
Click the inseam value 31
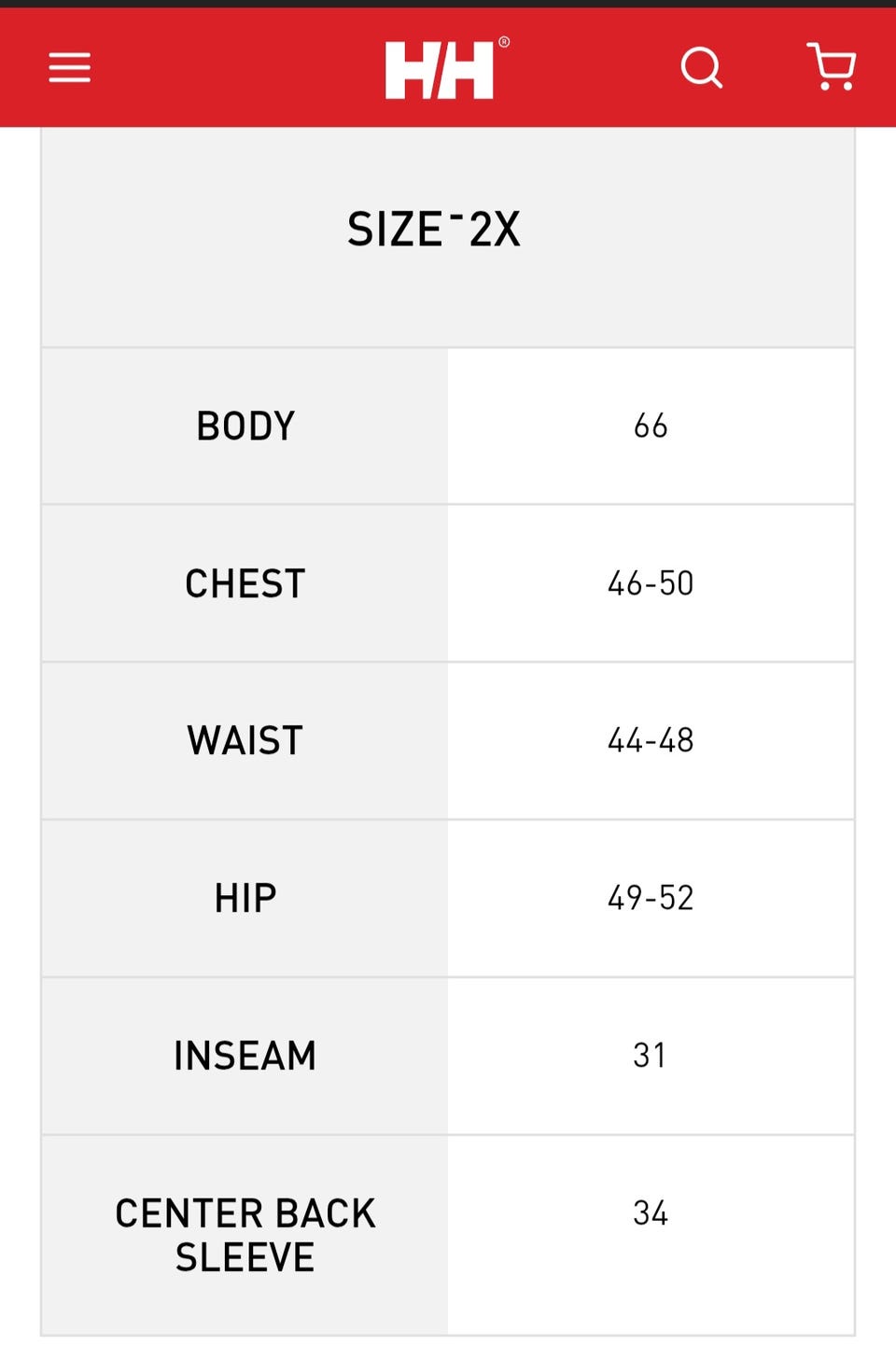[650, 1056]
